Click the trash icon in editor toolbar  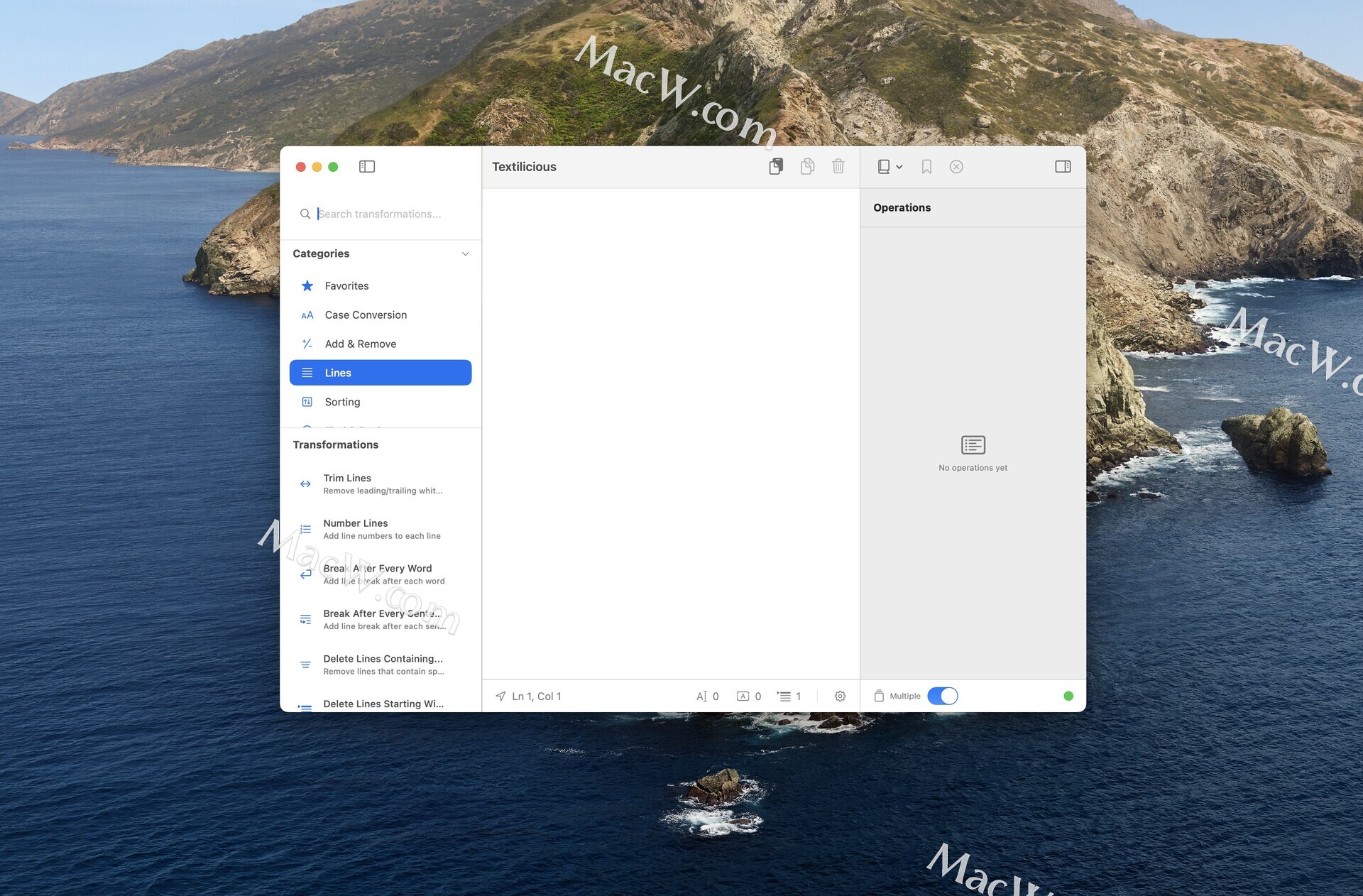pyautogui.click(x=838, y=167)
